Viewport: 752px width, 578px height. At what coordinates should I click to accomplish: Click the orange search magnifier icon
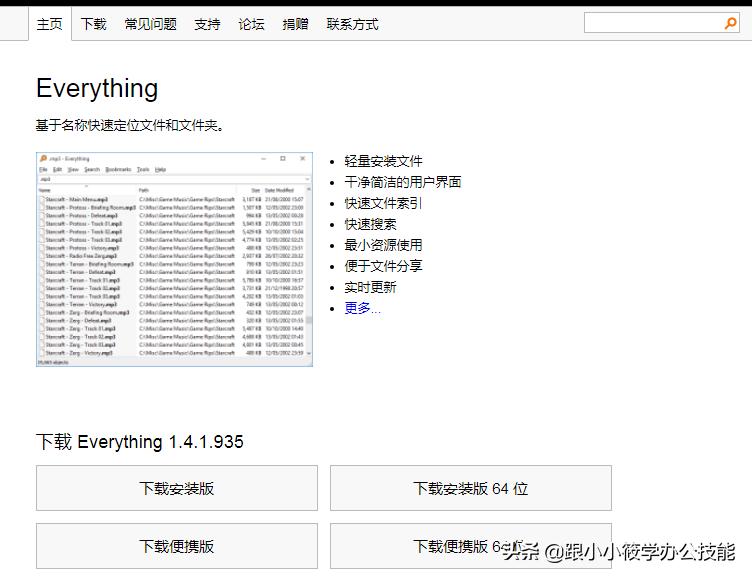coord(730,23)
